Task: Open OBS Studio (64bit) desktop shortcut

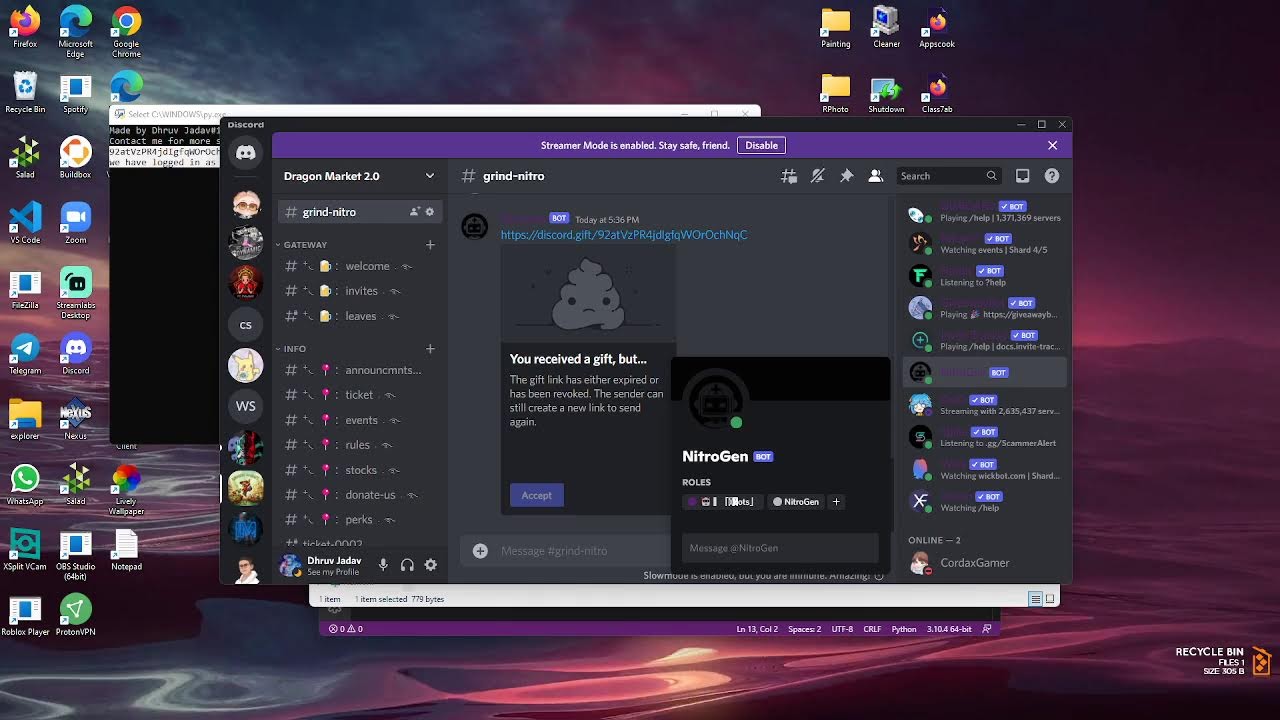Action: point(76,556)
